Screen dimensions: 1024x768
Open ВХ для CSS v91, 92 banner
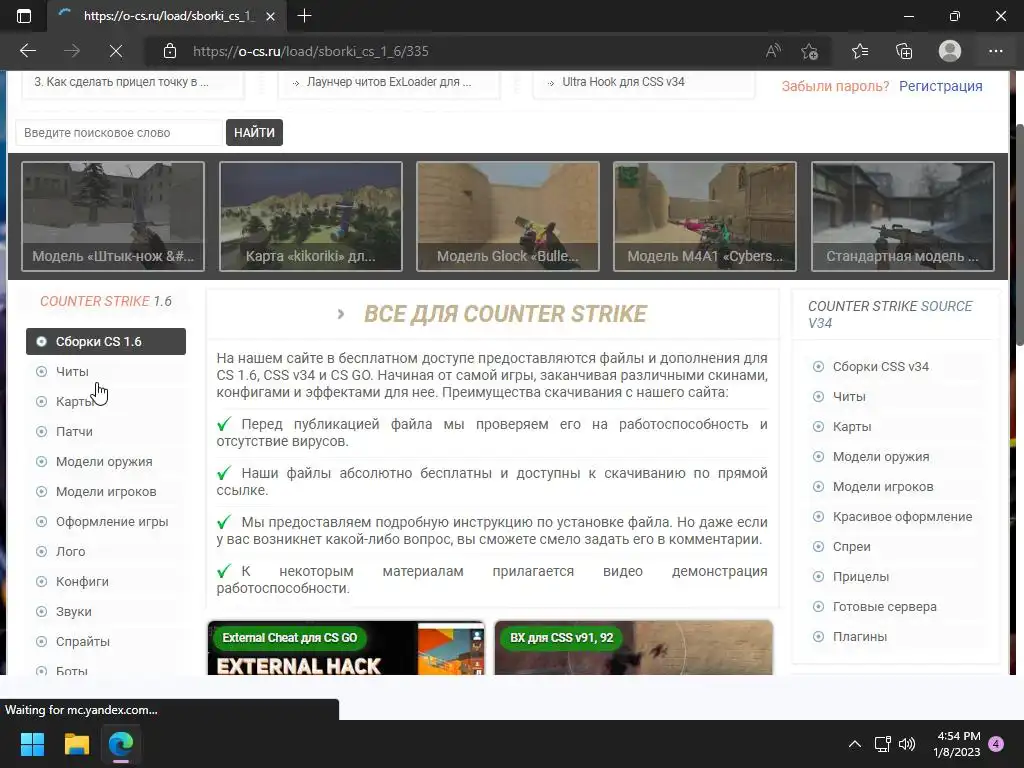(633, 648)
